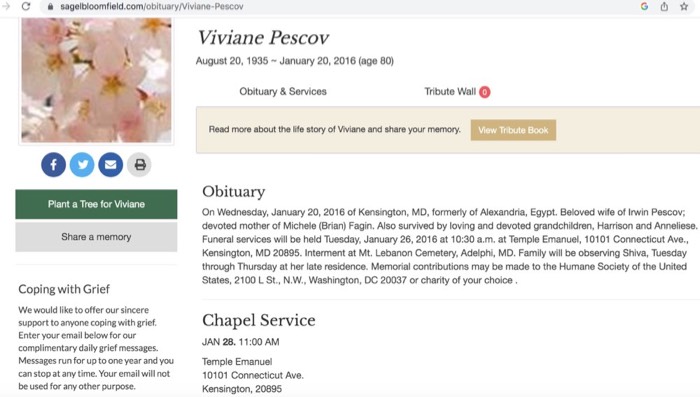
Task: Open the browser share icon
Action: (664, 6)
